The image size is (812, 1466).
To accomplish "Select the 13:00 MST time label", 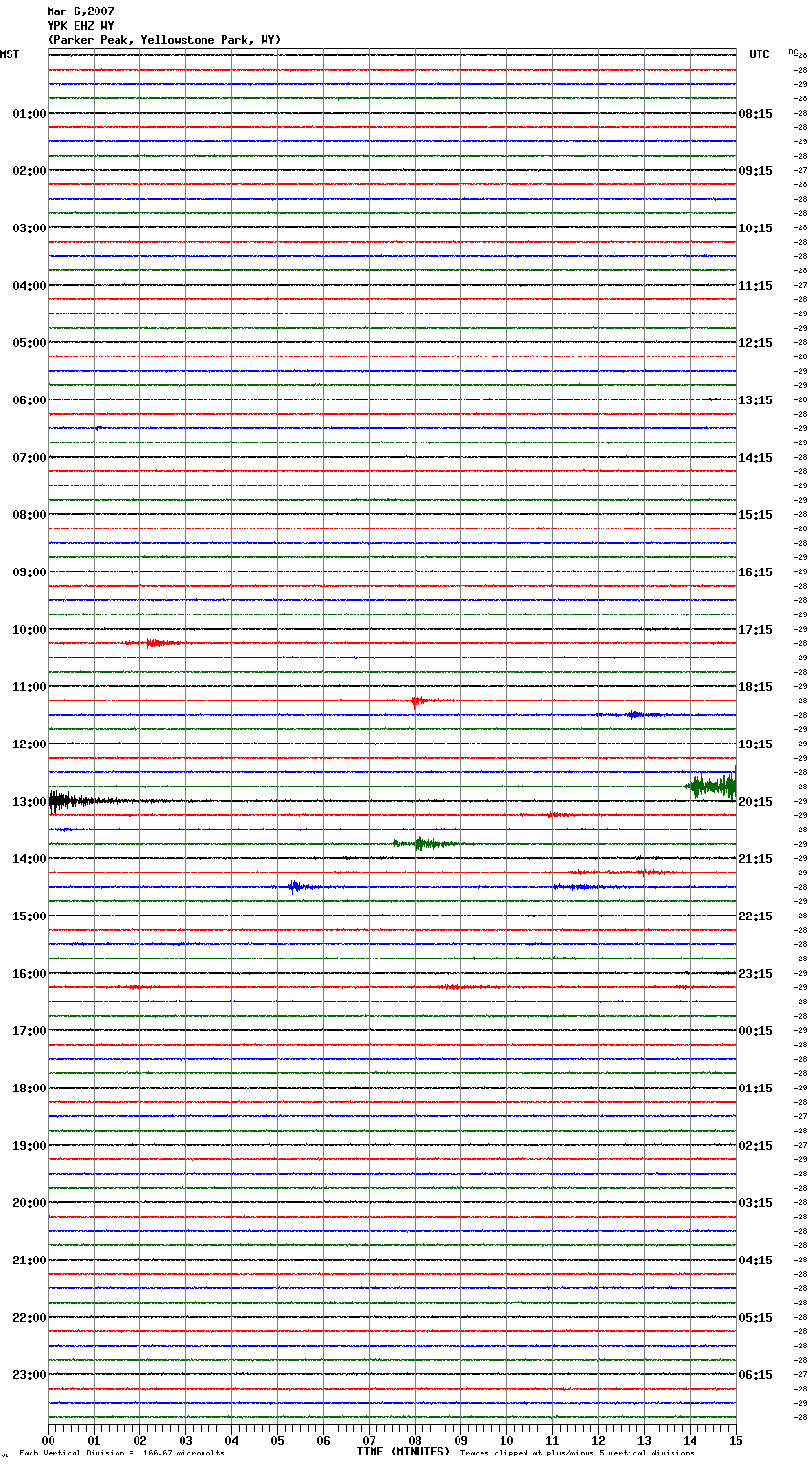I will point(30,802).
